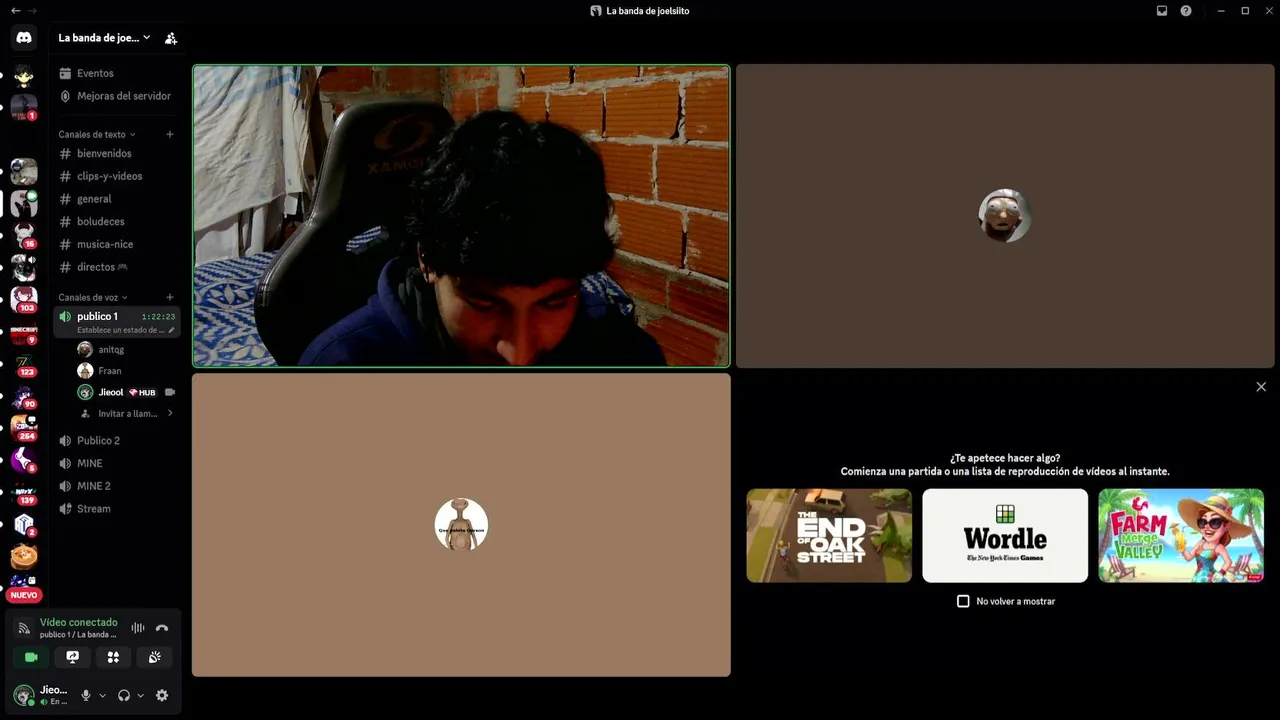The image size is (1280, 720).
Task: Collapse the Canales de texto category
Action: 96,134
